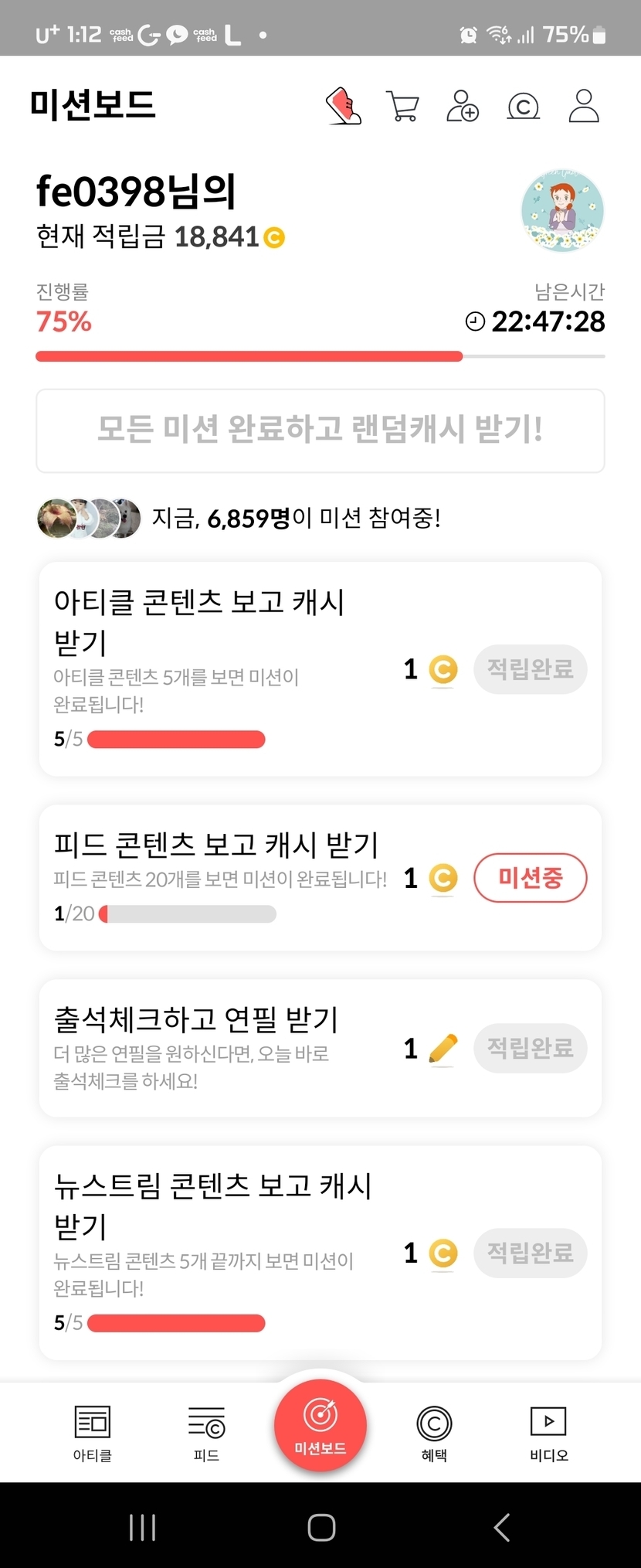Open the 혜택 benefits tab

(434, 1433)
